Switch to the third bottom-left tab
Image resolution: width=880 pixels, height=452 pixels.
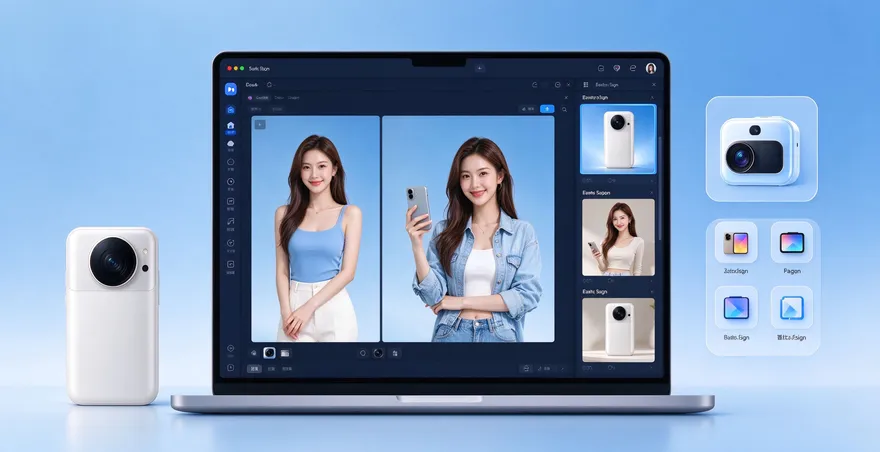point(287,369)
